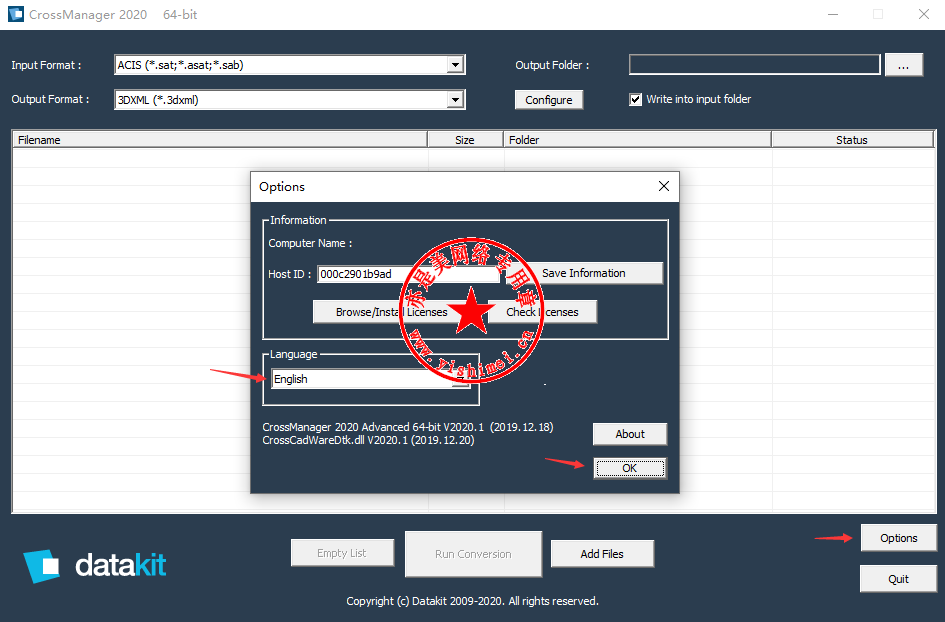945x622 pixels.
Task: Browse for output folder with ellipsis button
Action: click(x=903, y=65)
